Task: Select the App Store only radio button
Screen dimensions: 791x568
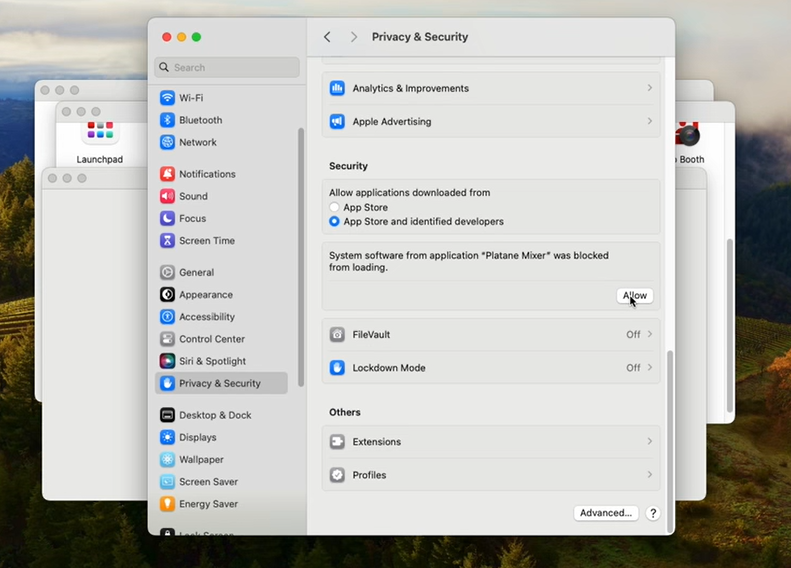Action: click(x=334, y=207)
